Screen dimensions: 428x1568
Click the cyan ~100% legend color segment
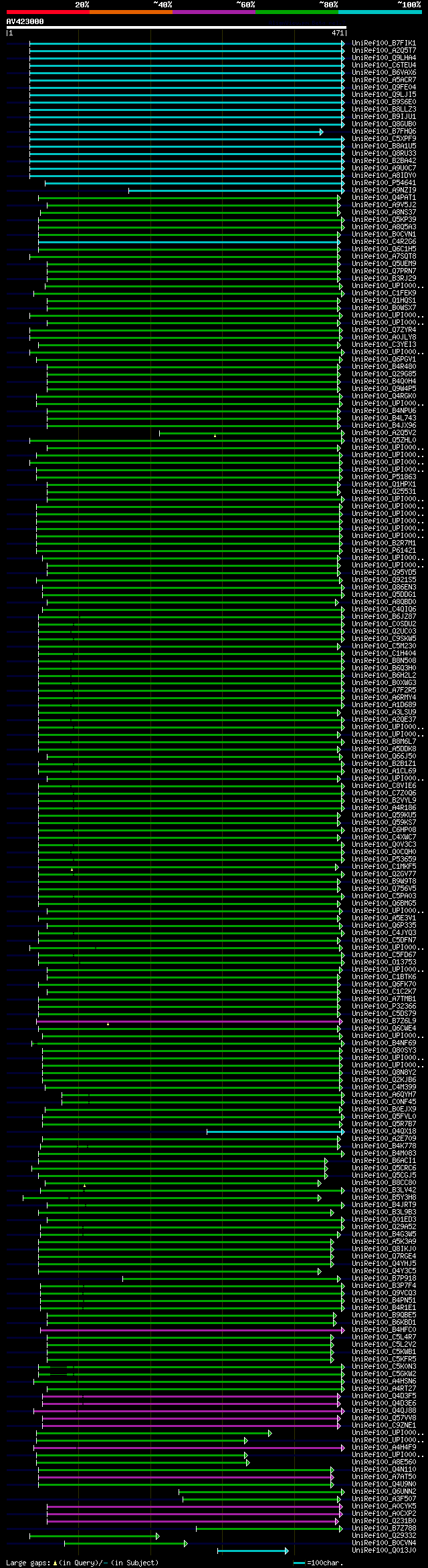point(380,12)
